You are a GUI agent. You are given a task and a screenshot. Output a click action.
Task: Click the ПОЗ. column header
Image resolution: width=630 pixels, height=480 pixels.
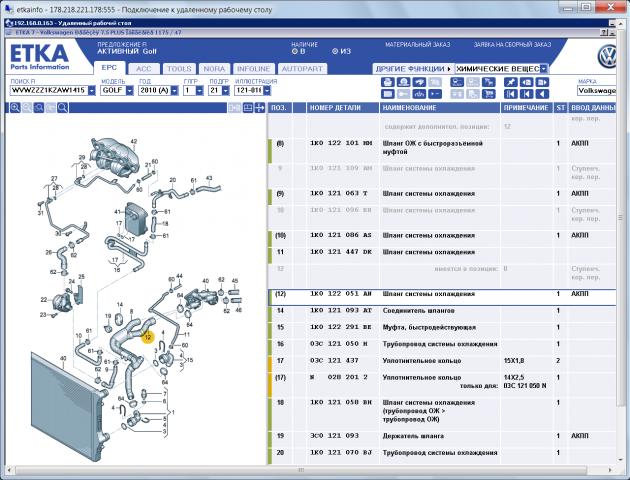[280, 108]
